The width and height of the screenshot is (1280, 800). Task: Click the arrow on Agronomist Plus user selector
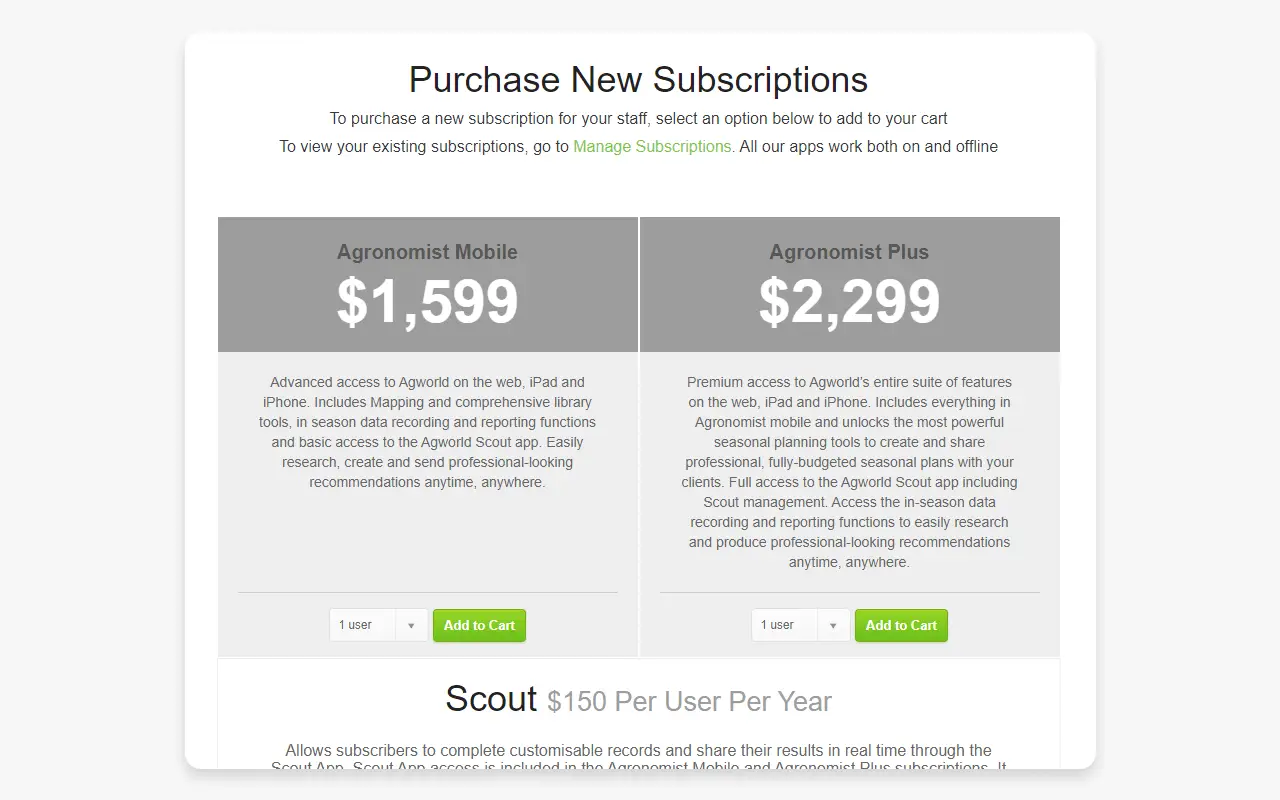click(833, 626)
